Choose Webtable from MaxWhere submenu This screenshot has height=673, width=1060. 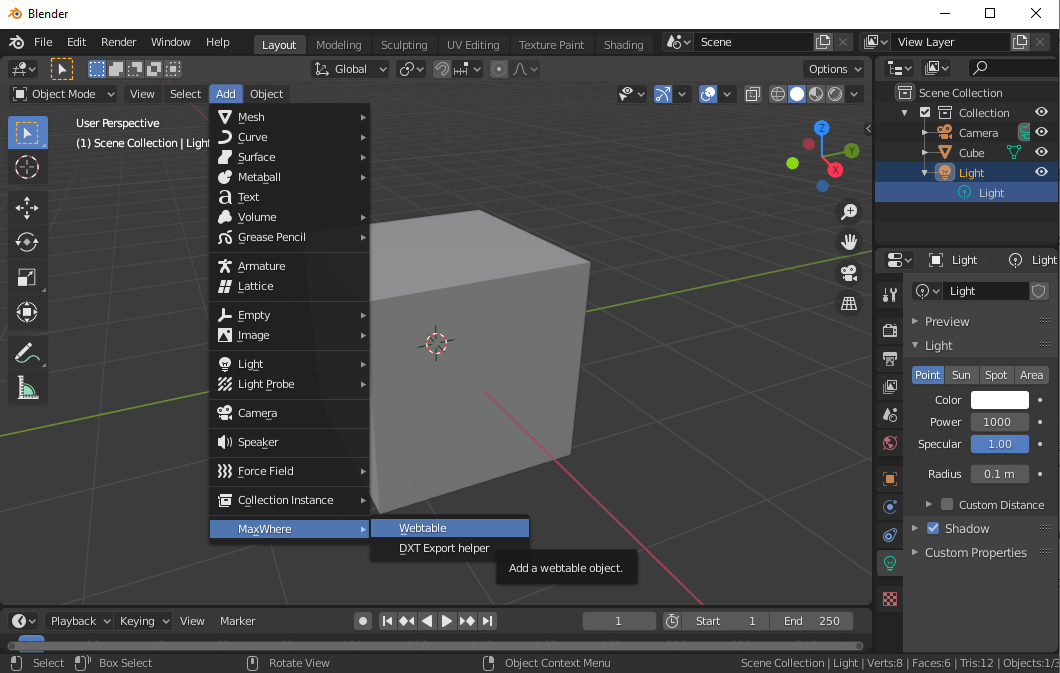pyautogui.click(x=450, y=528)
